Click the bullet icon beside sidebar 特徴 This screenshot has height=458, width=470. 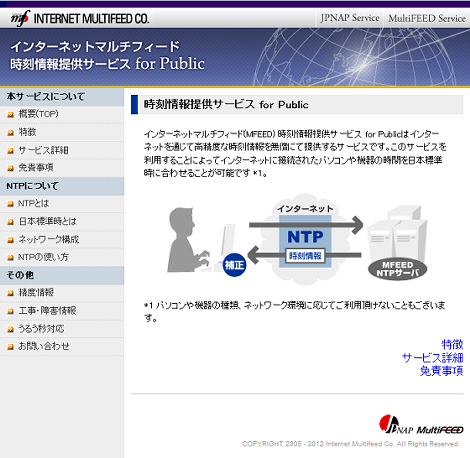click(x=11, y=133)
